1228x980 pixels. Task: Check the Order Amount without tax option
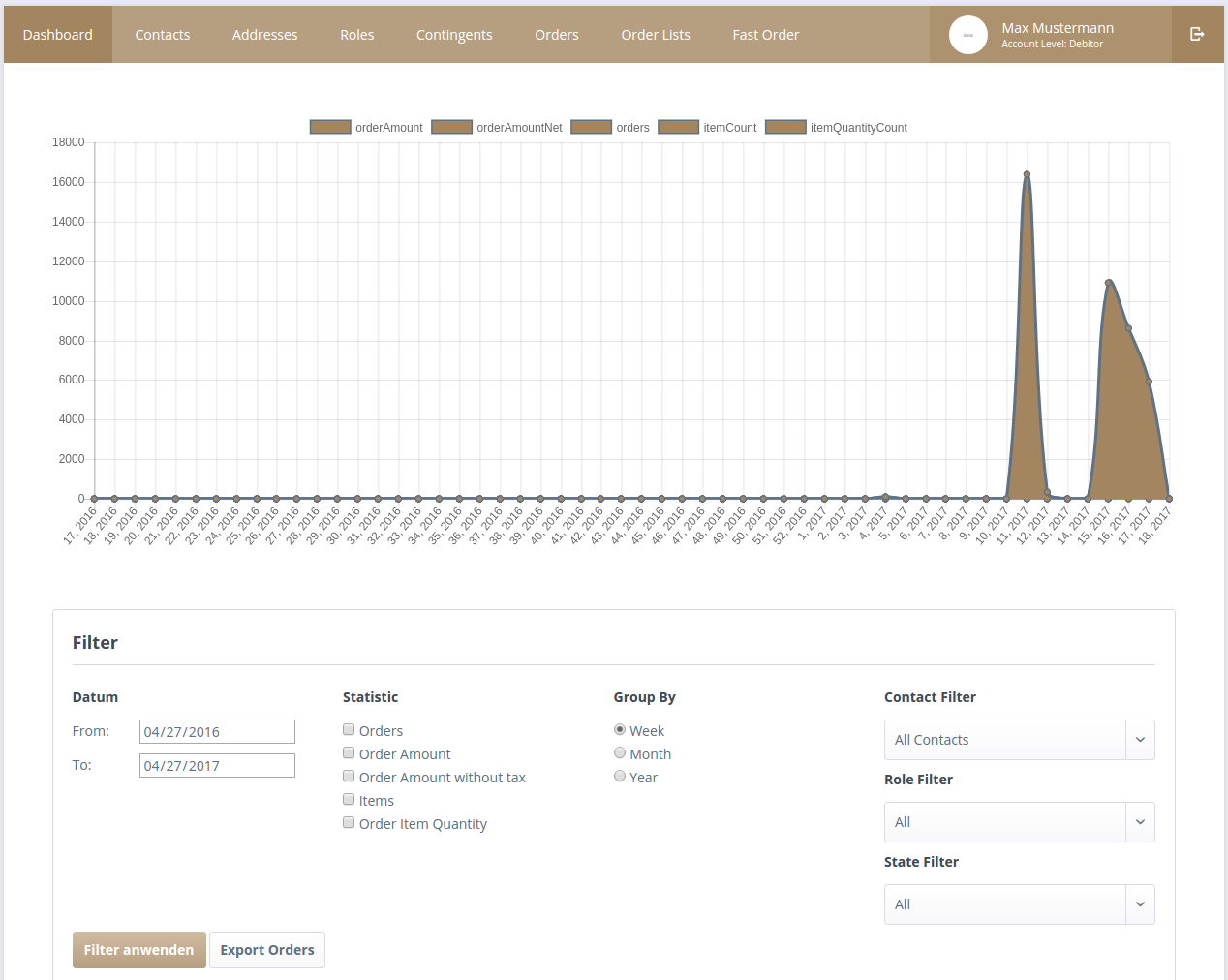coord(349,777)
